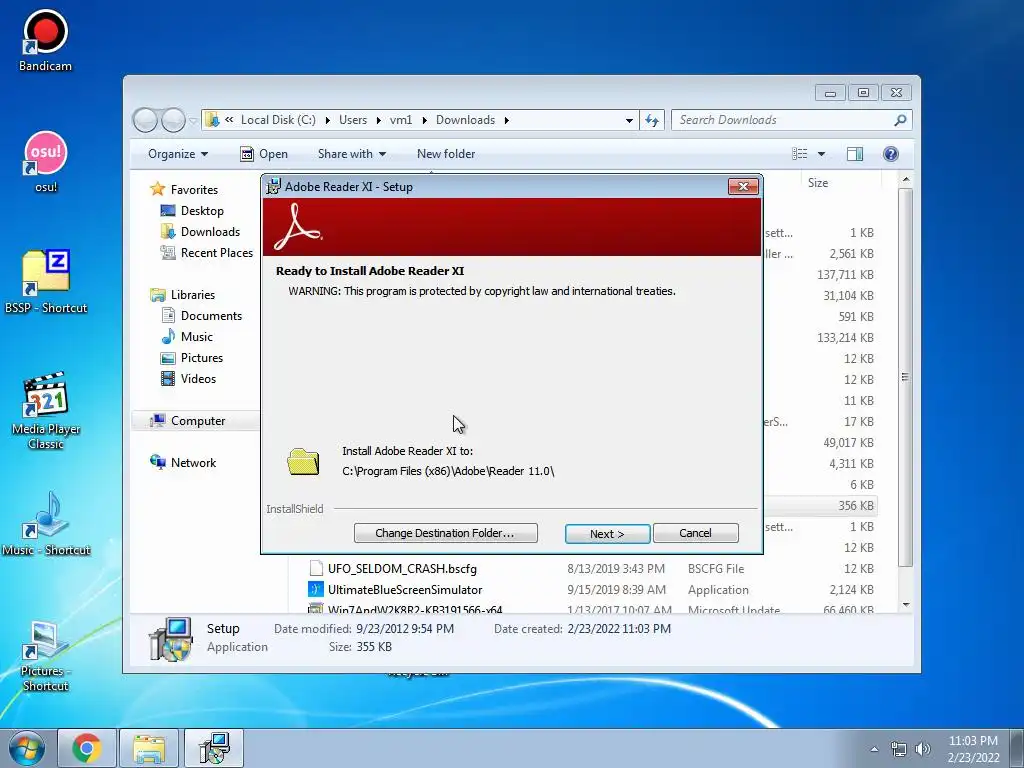The image size is (1024, 768).
Task: Expand the arrow after Local Disk (C:)
Action: click(x=327, y=120)
